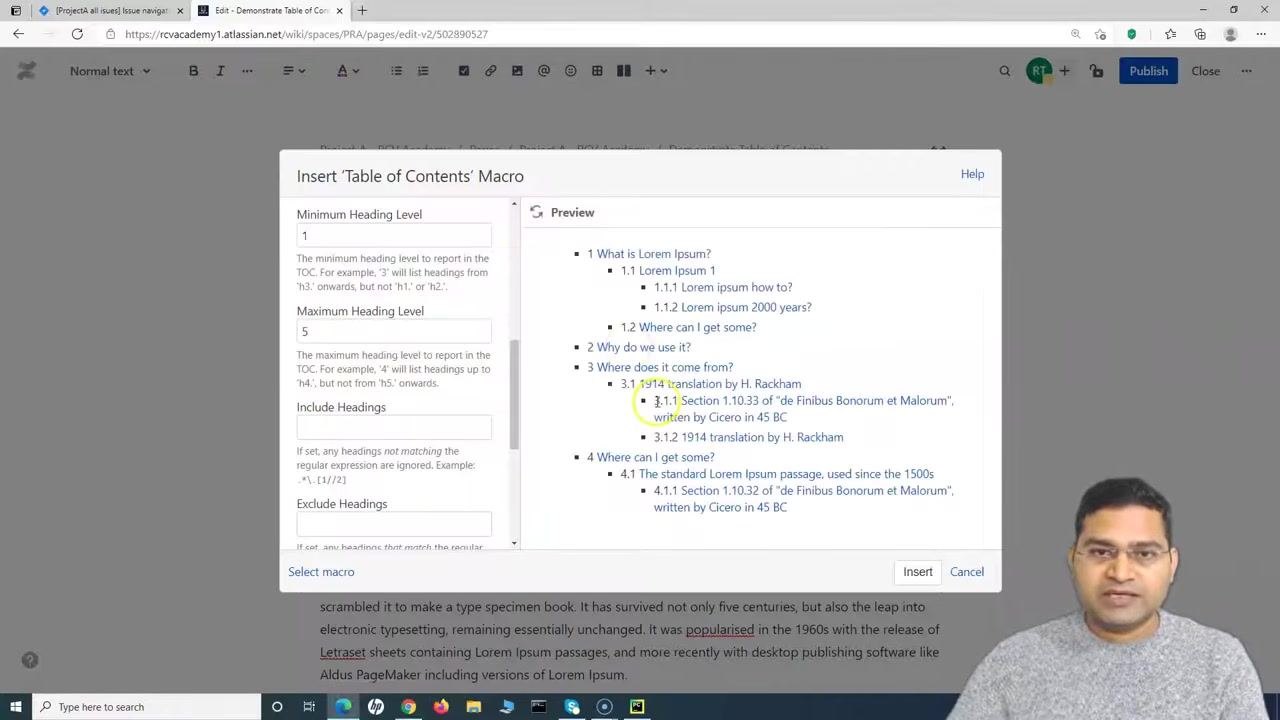The width and height of the screenshot is (1280, 720).
Task: Open the help question mark icon
Action: (30, 660)
